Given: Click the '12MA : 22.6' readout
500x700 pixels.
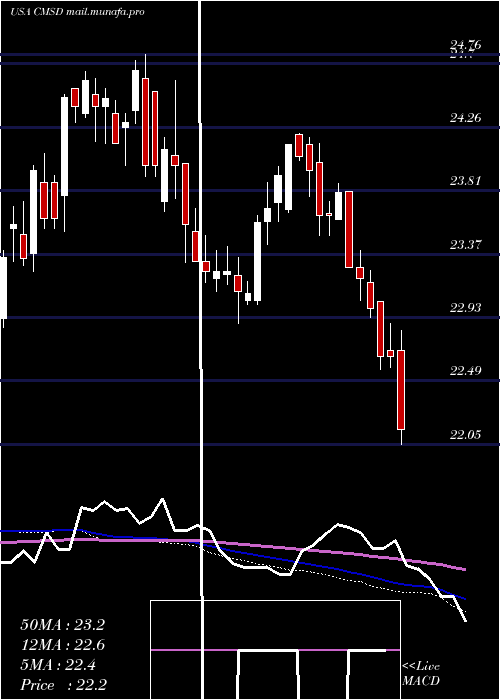Looking at the screenshot, I should click(62, 645).
